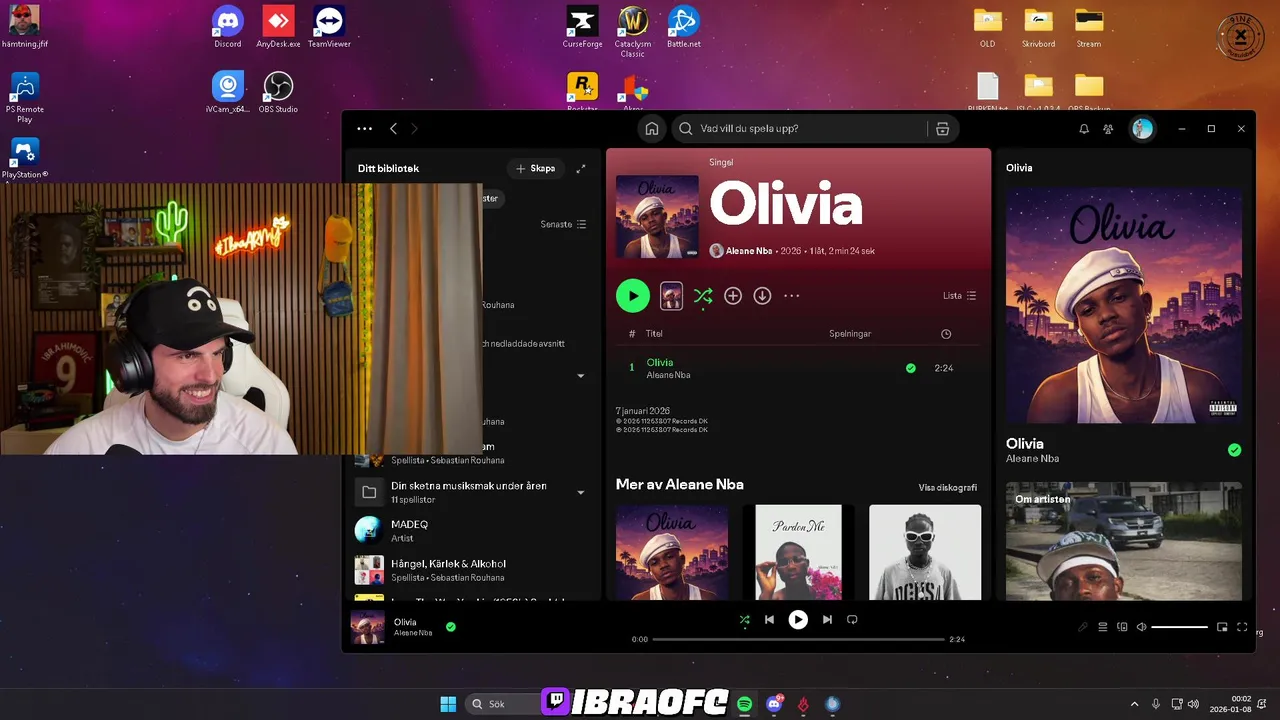This screenshot has height=720, width=1280.
Task: Toggle saved checkmark beside now playing title
Action: 451,627
